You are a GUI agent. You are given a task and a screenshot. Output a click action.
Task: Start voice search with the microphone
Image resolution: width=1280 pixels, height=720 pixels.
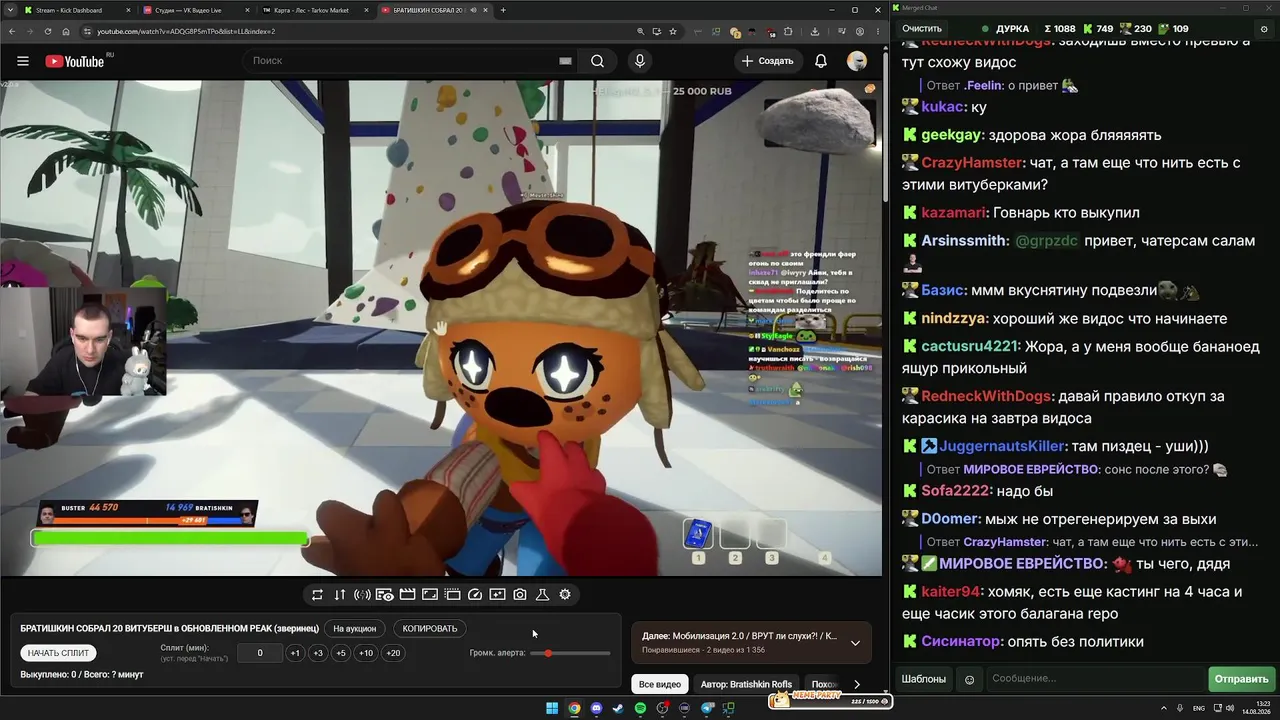640,61
